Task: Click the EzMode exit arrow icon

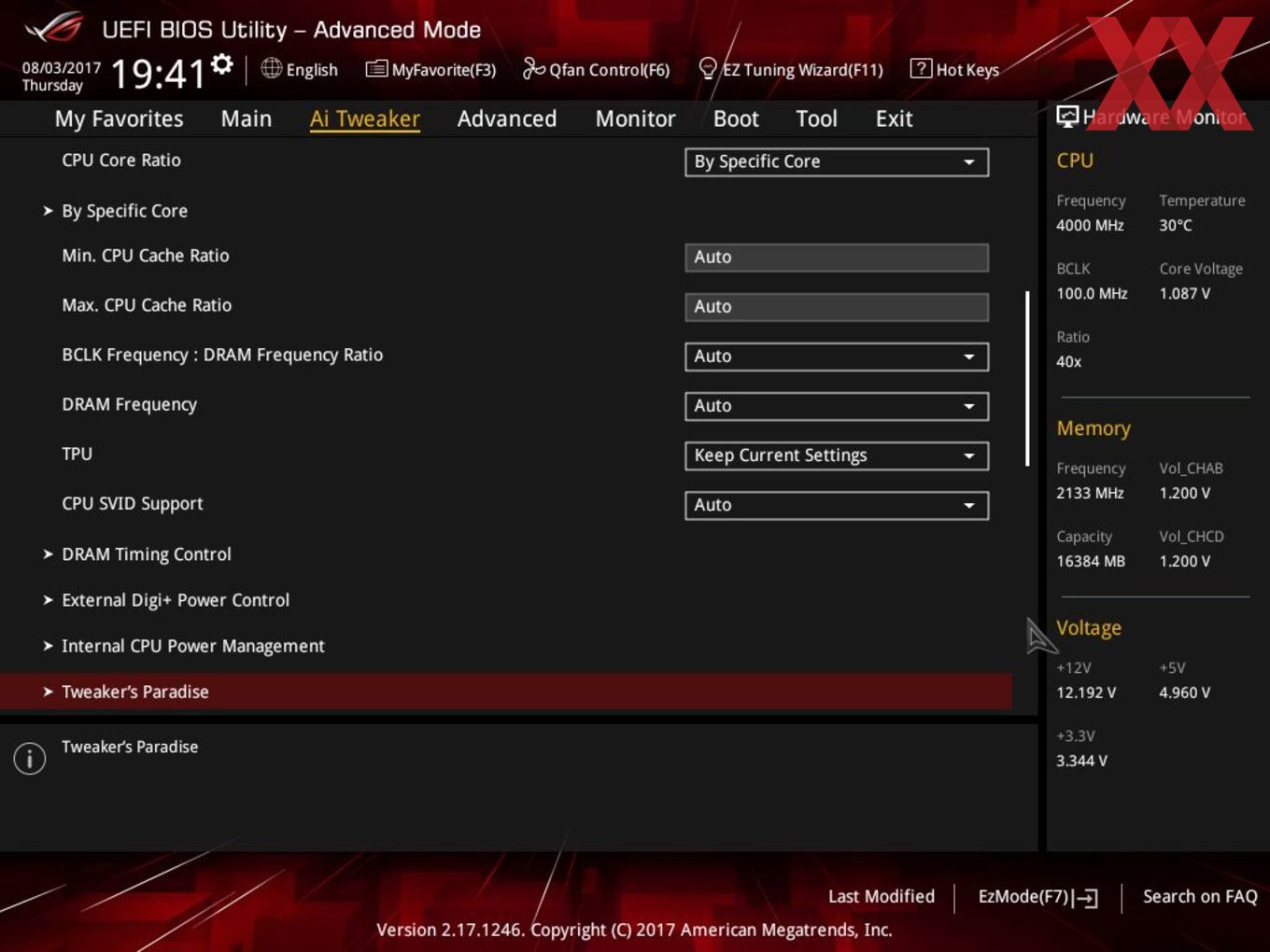Action: point(1085,898)
